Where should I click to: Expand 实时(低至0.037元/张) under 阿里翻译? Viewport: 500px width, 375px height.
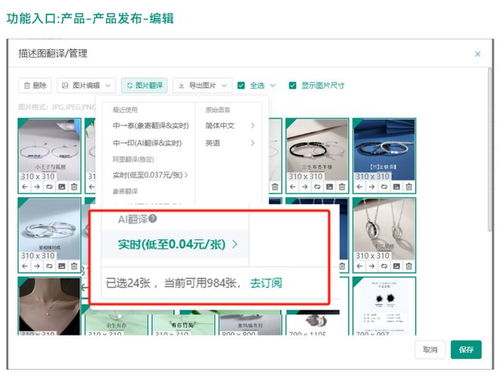click(150, 175)
